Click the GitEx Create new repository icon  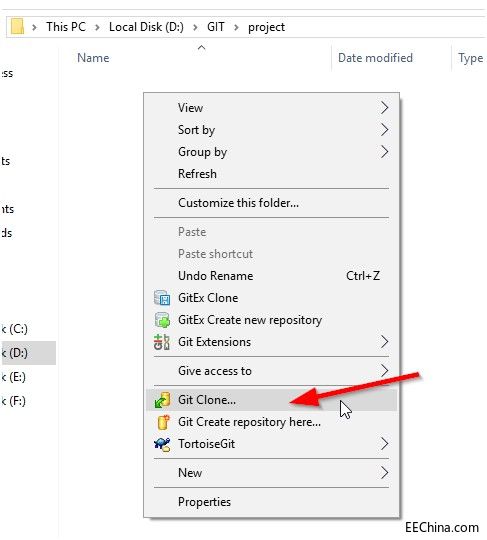pos(162,320)
